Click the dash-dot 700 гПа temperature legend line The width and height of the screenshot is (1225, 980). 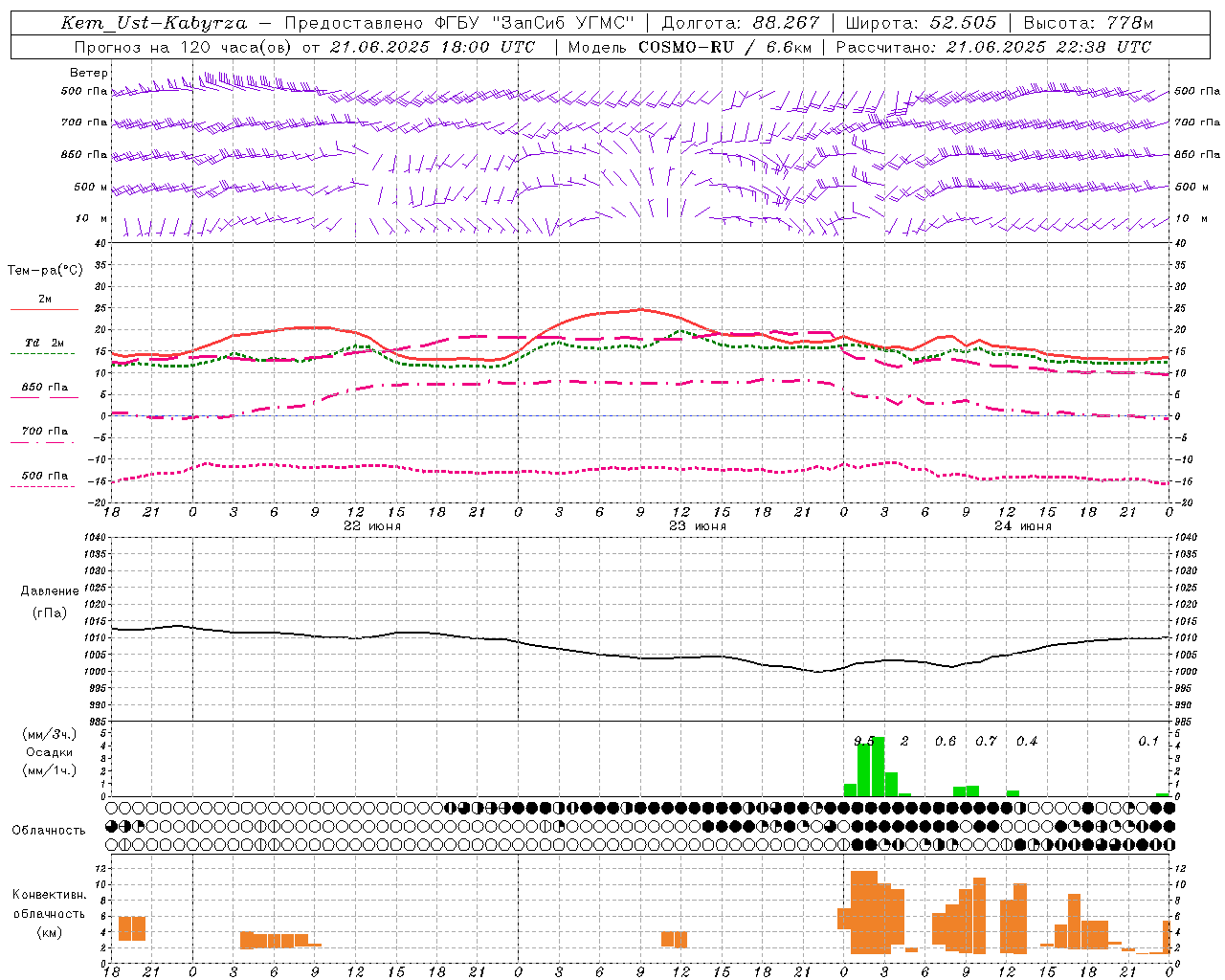tap(44, 442)
